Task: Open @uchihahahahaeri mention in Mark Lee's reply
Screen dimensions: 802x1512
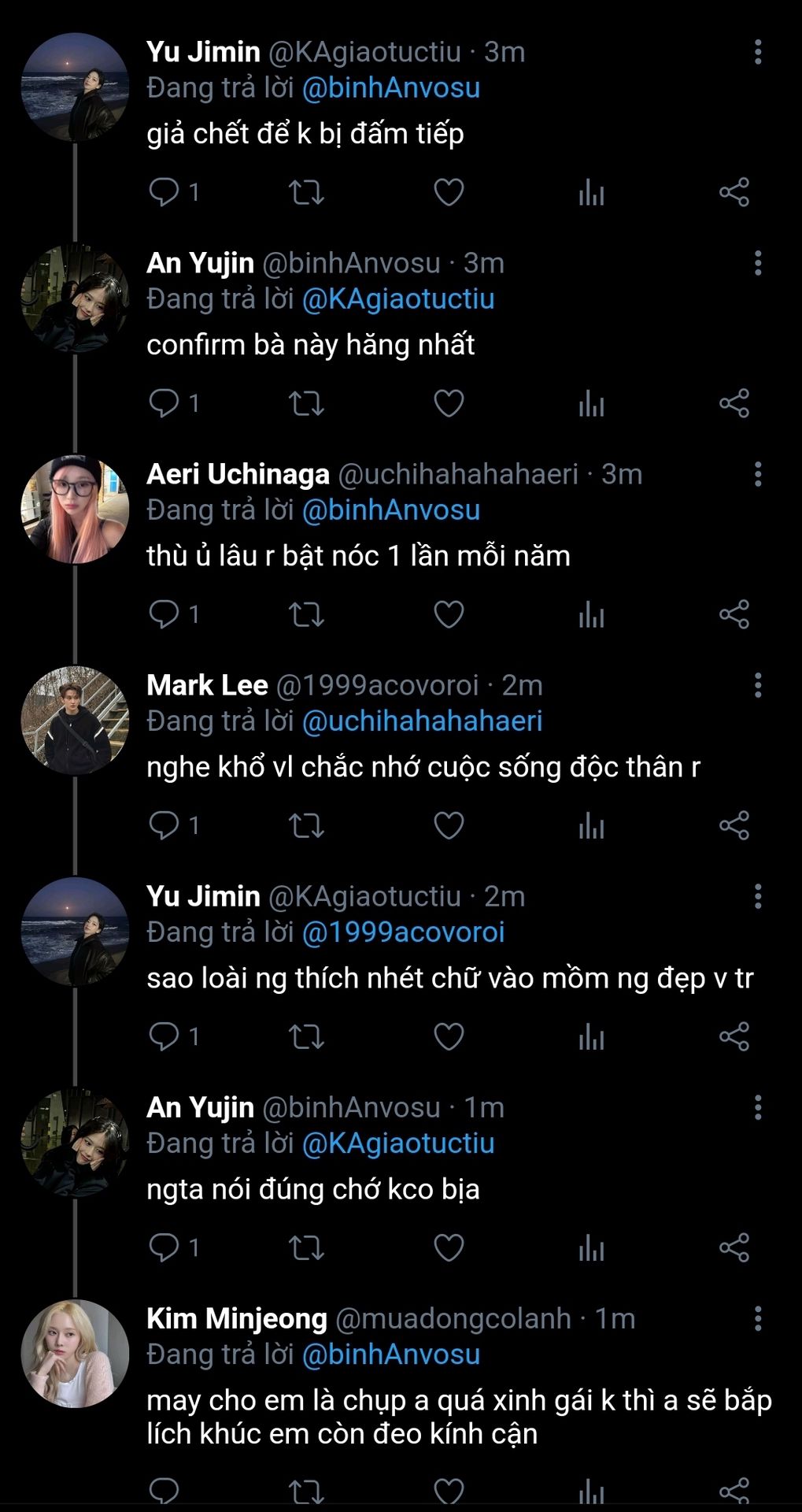Action: (423, 721)
